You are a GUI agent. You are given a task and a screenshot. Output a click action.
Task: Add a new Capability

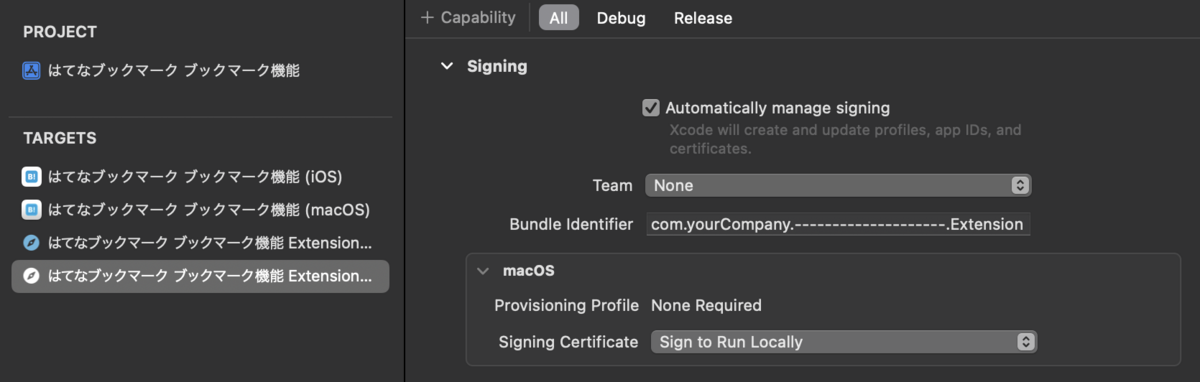[x=468, y=18]
